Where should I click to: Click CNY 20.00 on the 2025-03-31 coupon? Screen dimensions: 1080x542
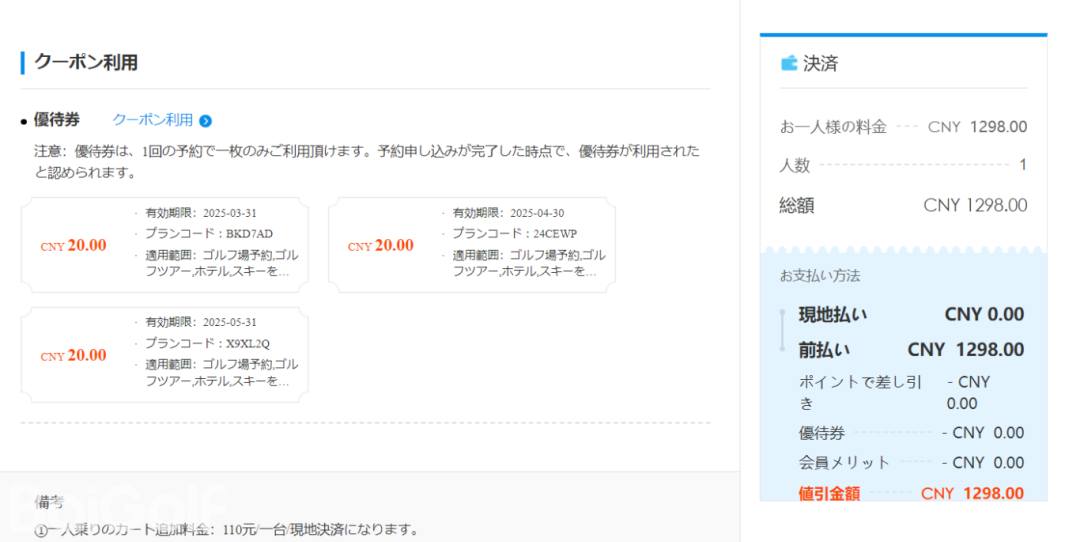74,246
